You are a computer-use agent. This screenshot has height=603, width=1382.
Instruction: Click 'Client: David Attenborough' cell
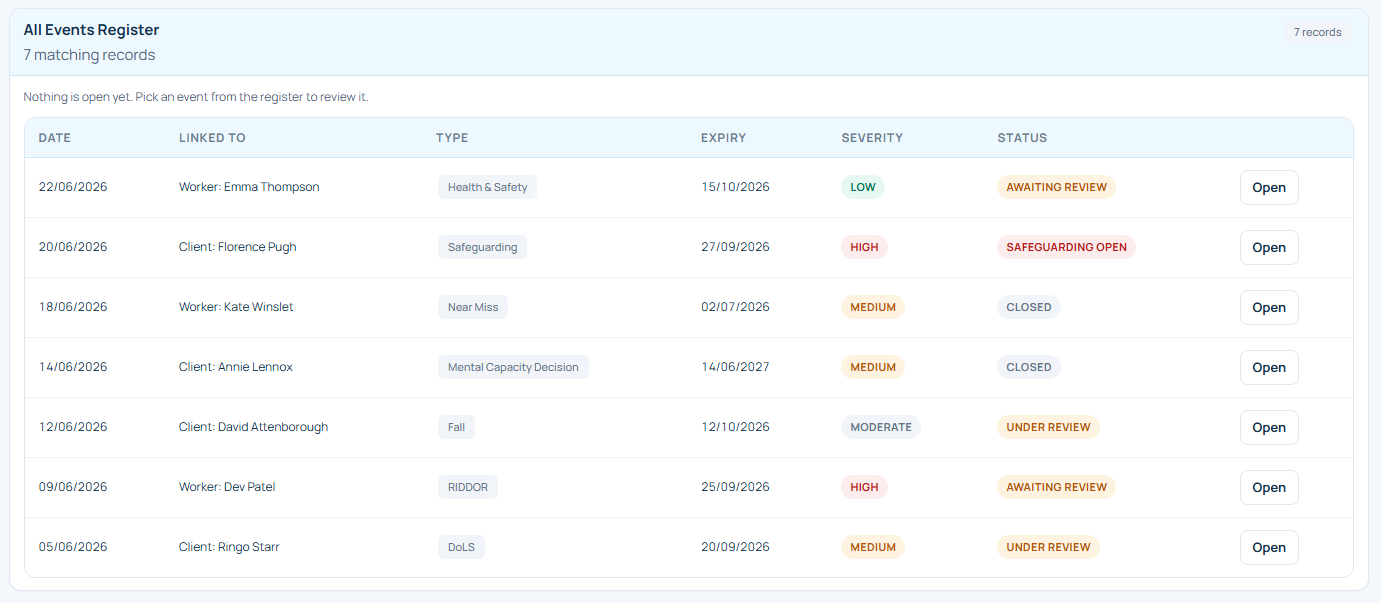253,427
